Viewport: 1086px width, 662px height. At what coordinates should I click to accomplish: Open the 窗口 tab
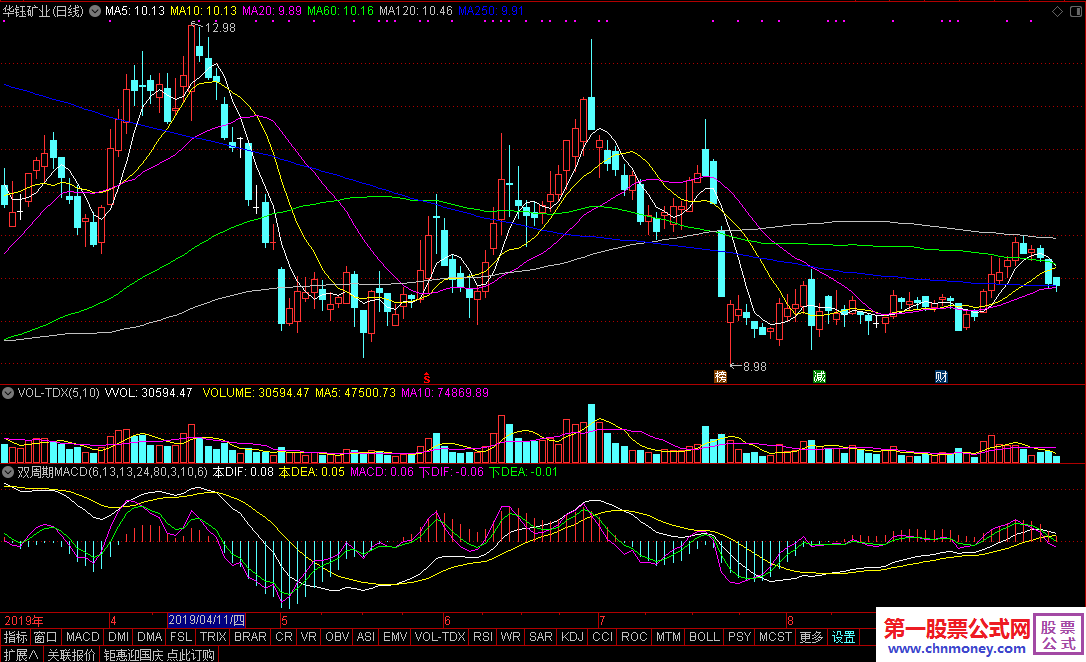(x=45, y=637)
